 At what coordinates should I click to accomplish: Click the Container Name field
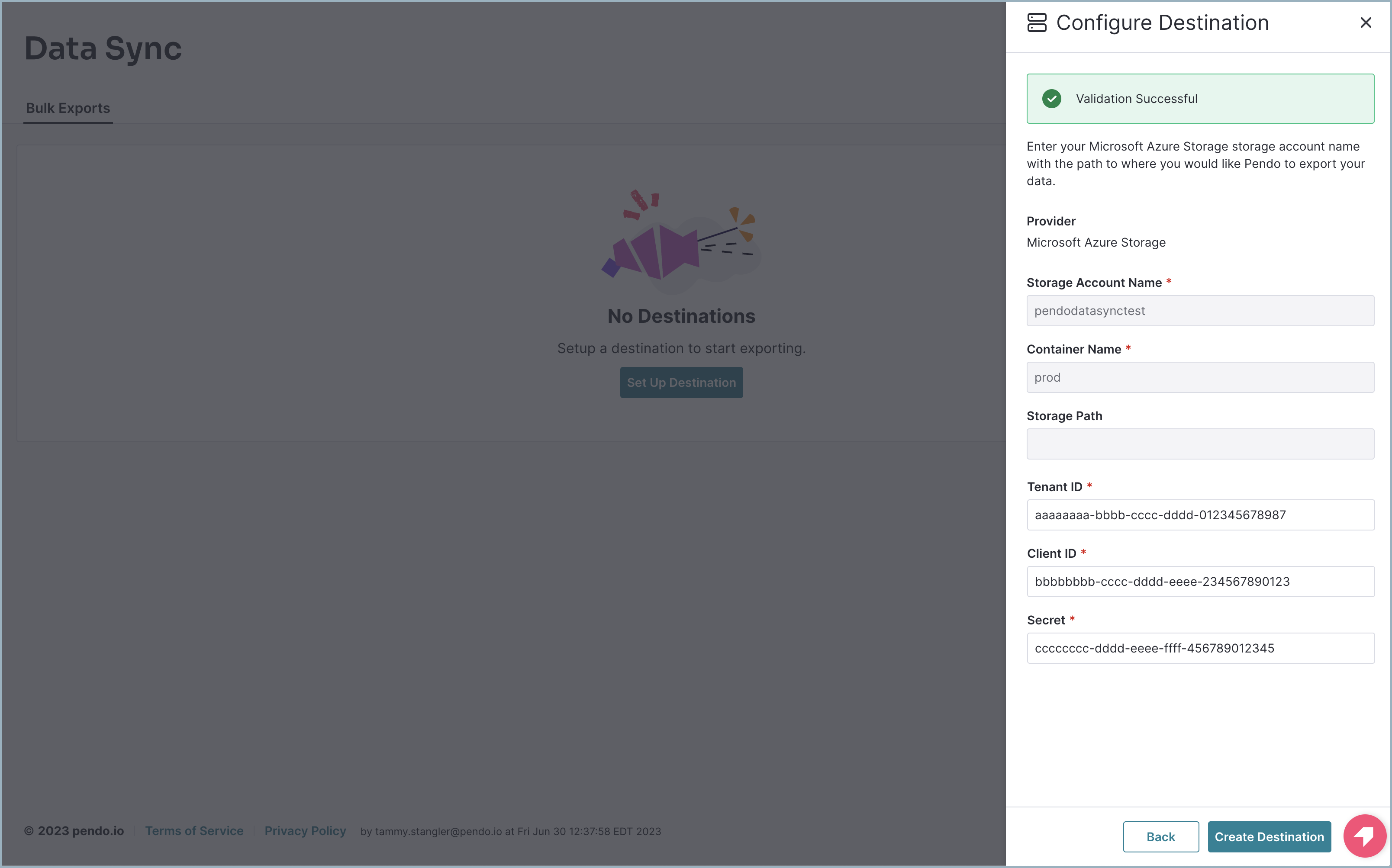[1200, 377]
